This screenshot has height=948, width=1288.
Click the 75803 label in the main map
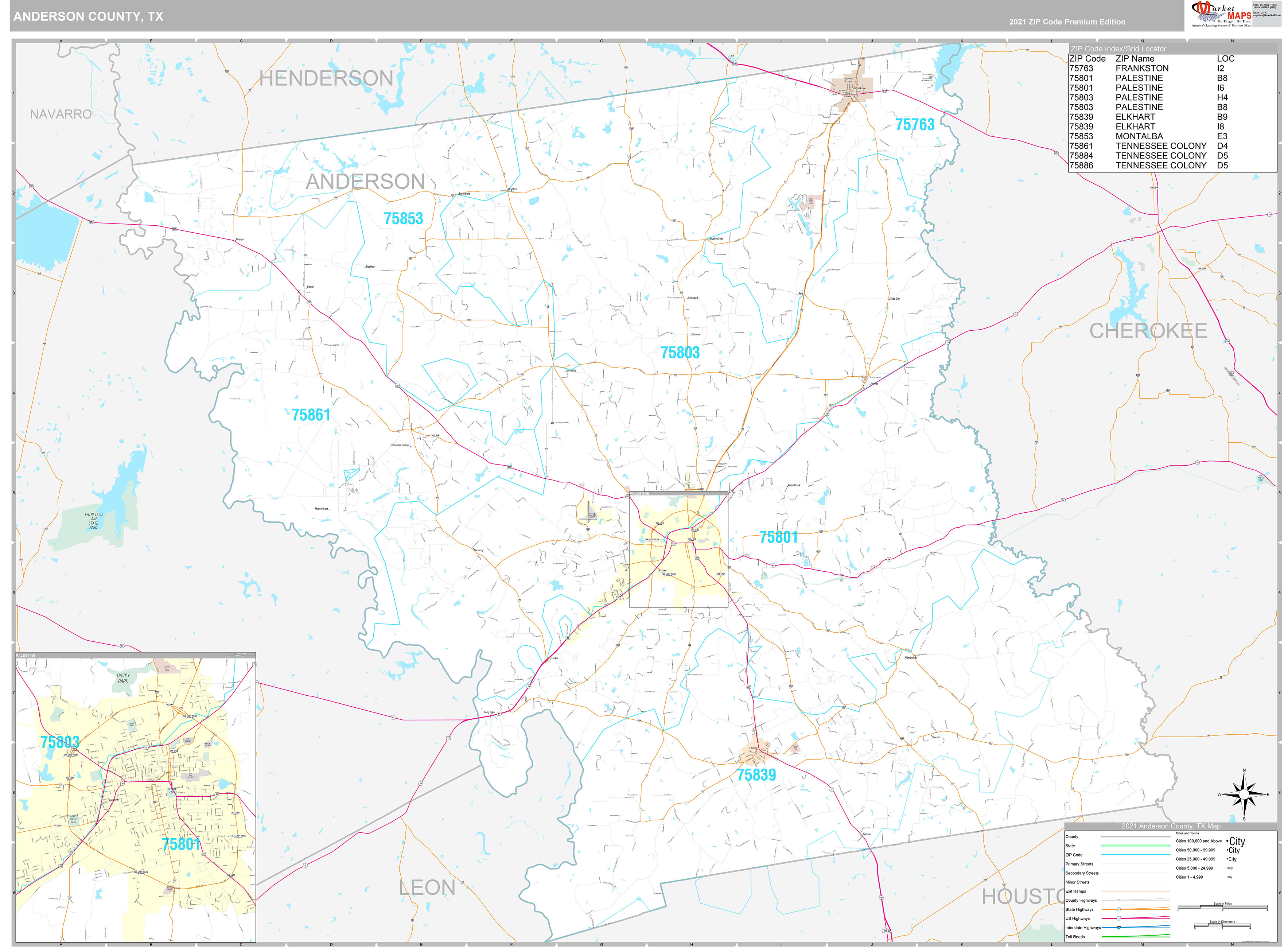click(680, 352)
